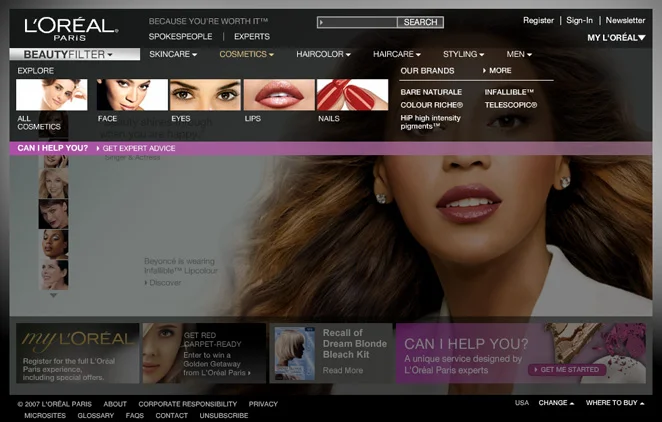Image resolution: width=662 pixels, height=422 pixels.
Task: Open the Golden Getaway contest banner
Action: (204, 353)
